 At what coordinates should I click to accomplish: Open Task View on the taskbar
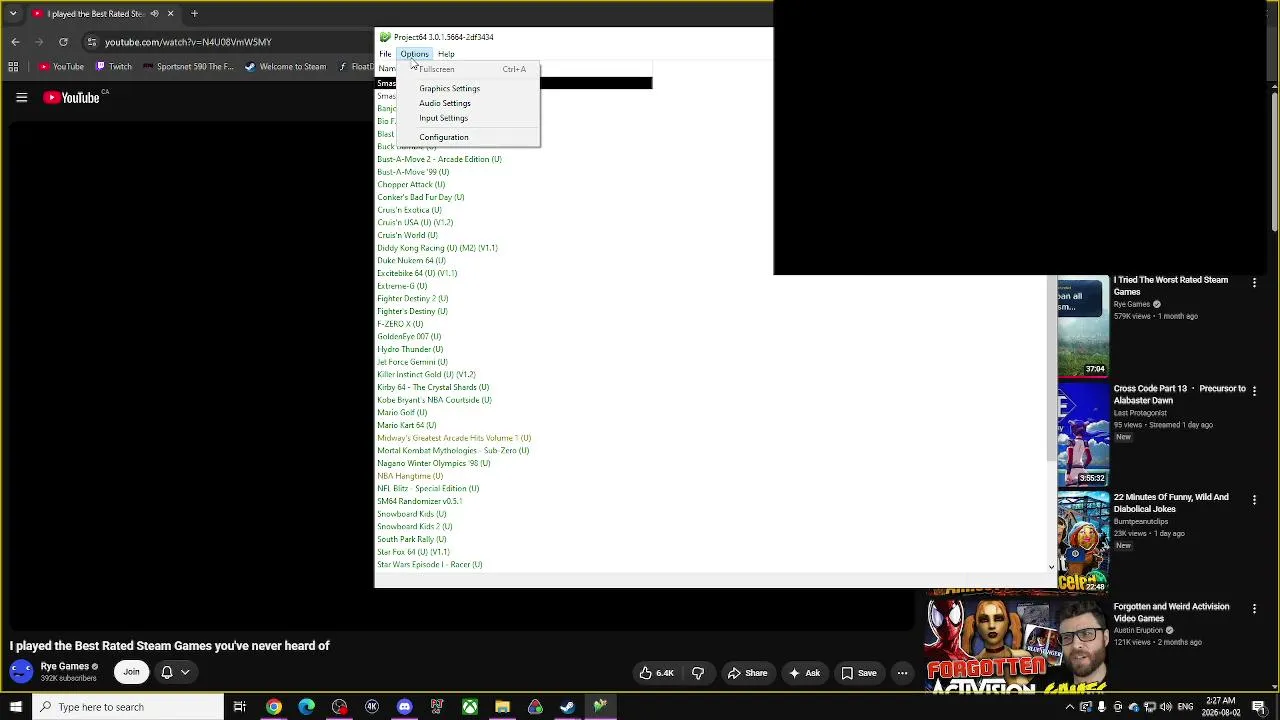(x=240, y=707)
